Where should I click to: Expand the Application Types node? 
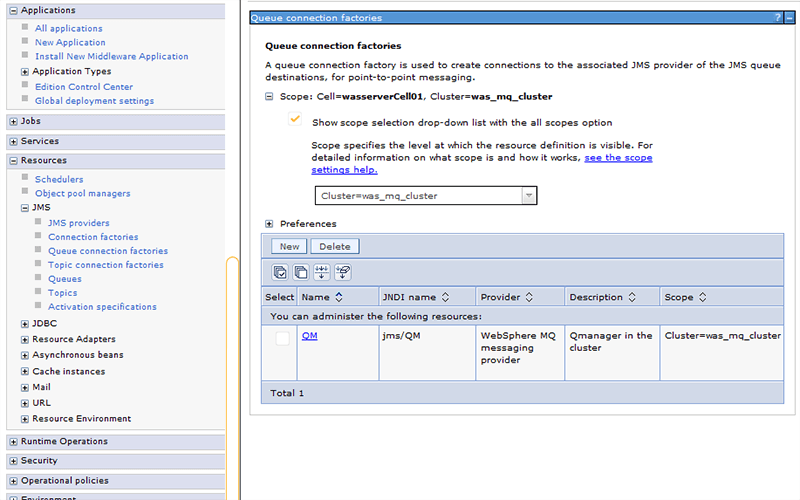24,71
